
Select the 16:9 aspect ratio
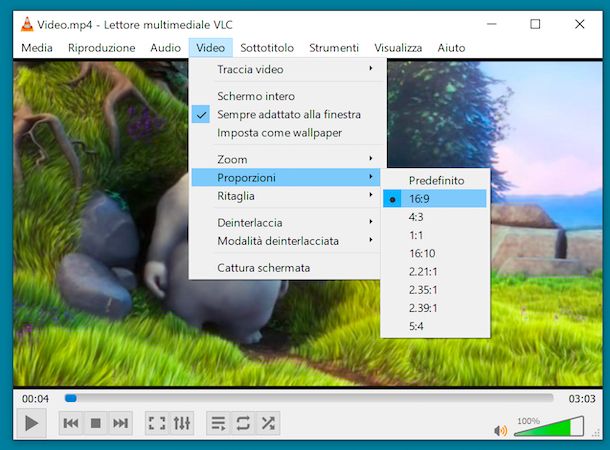435,199
